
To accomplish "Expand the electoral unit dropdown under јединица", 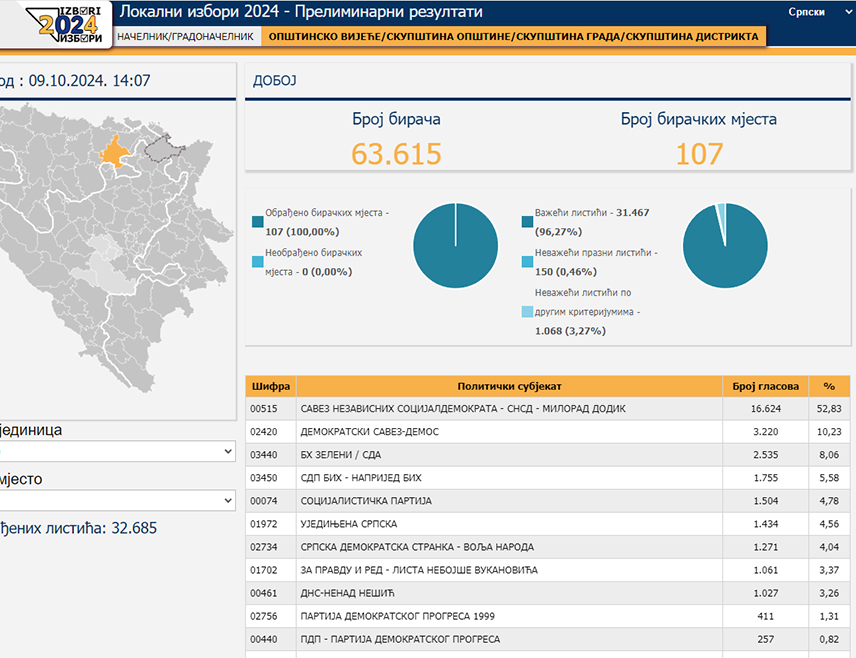I will click(x=115, y=452).
